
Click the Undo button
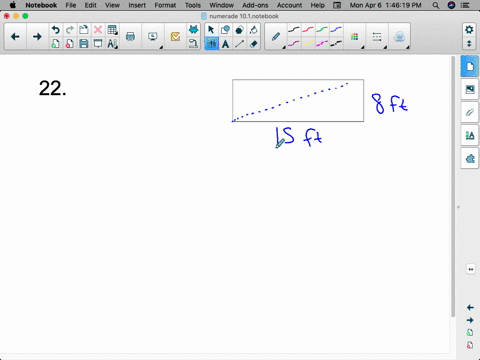55,30
